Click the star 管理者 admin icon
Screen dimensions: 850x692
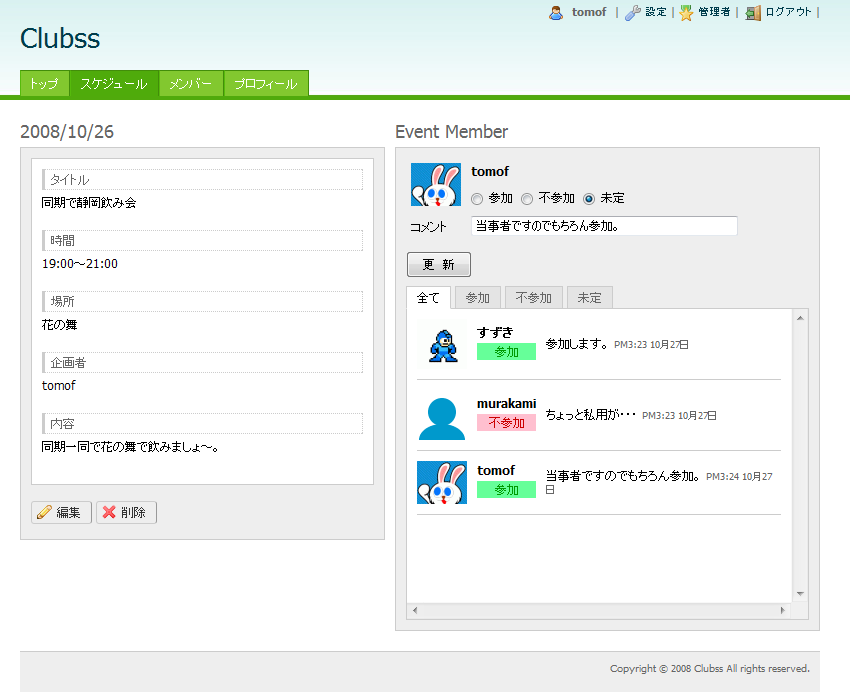point(686,12)
